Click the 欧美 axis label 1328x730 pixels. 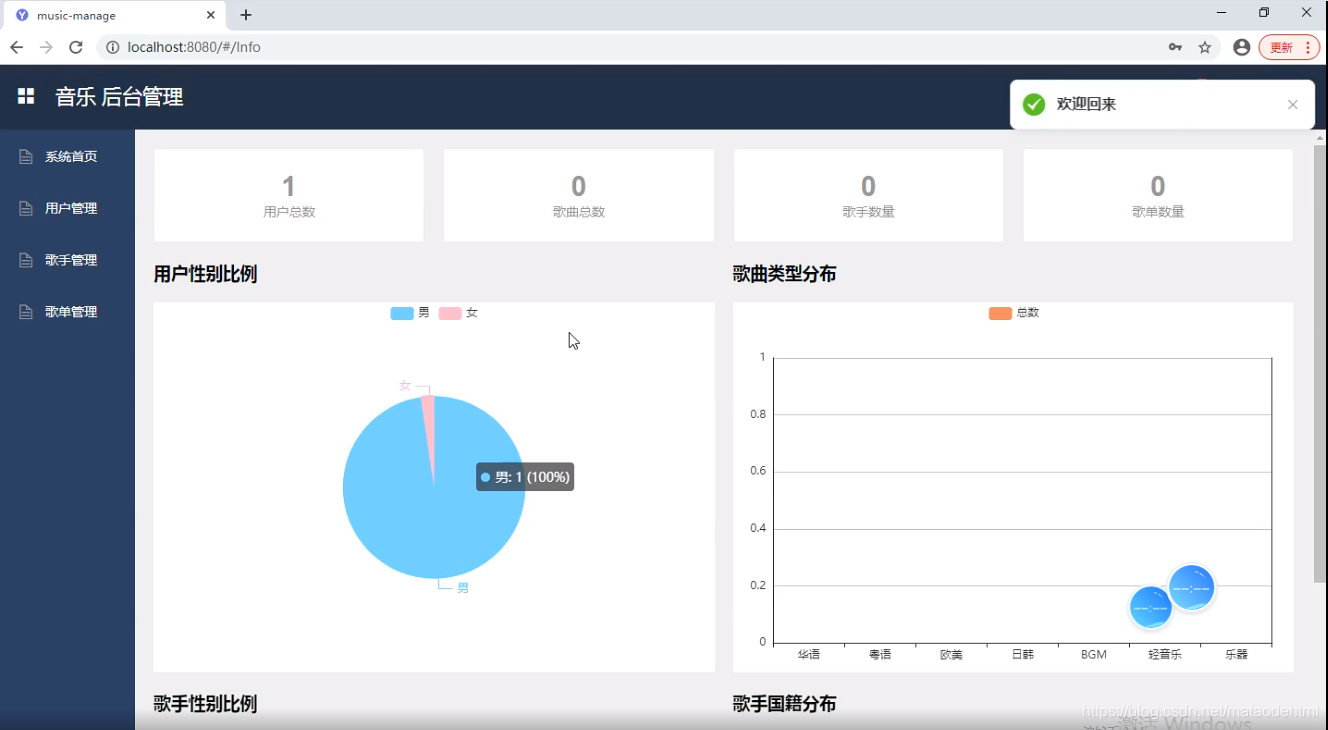click(x=951, y=655)
